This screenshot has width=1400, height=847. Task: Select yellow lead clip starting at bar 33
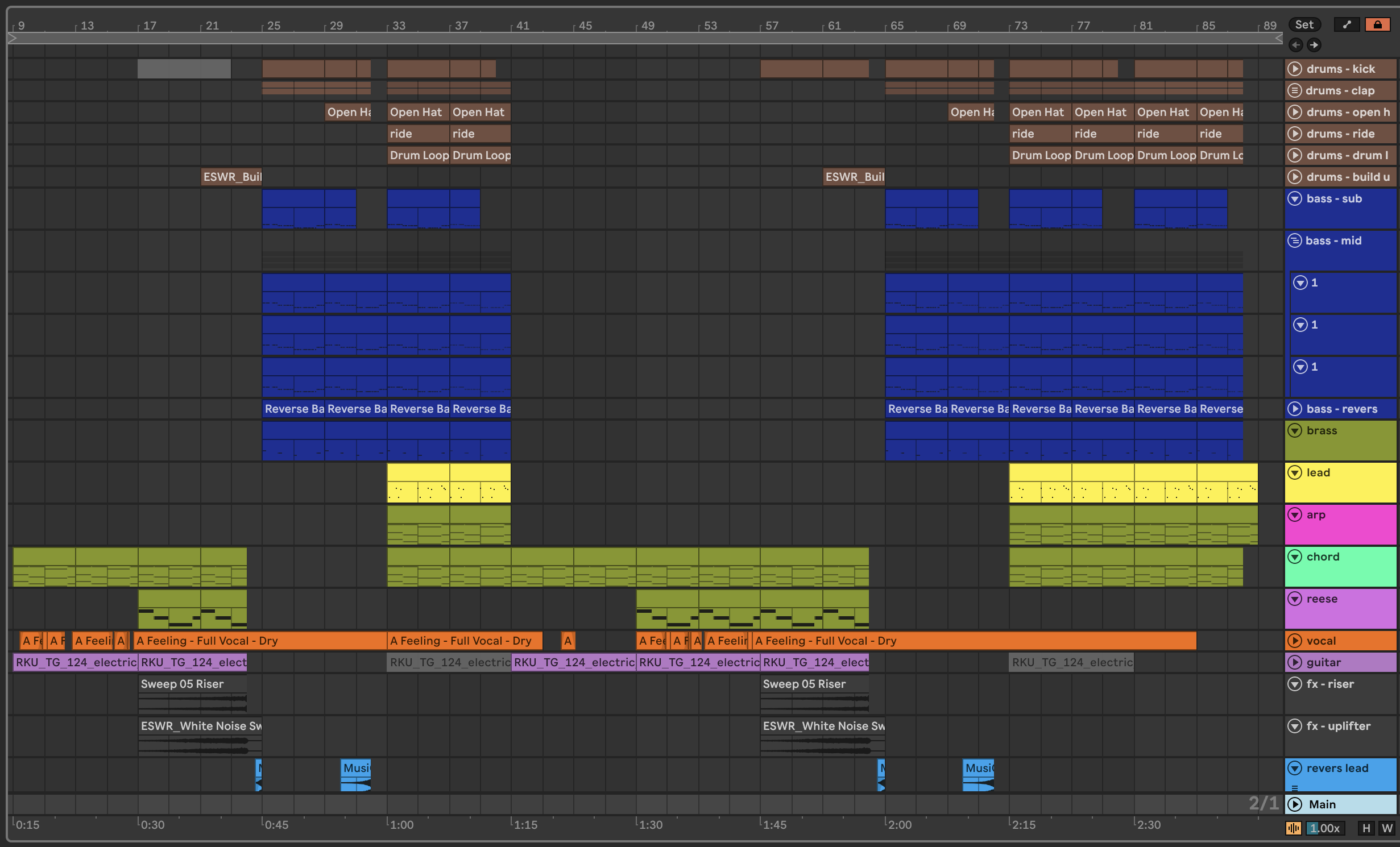coord(418,483)
